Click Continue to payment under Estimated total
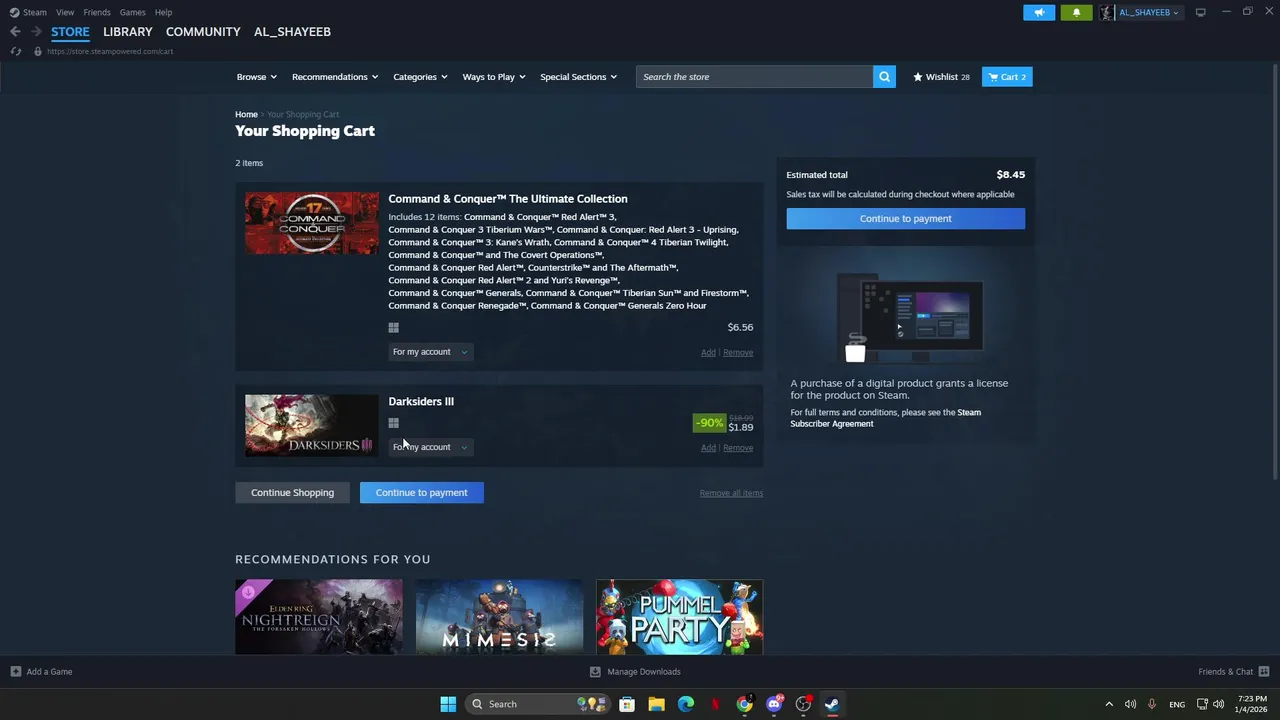Screen dimensions: 1280x720 905,219
